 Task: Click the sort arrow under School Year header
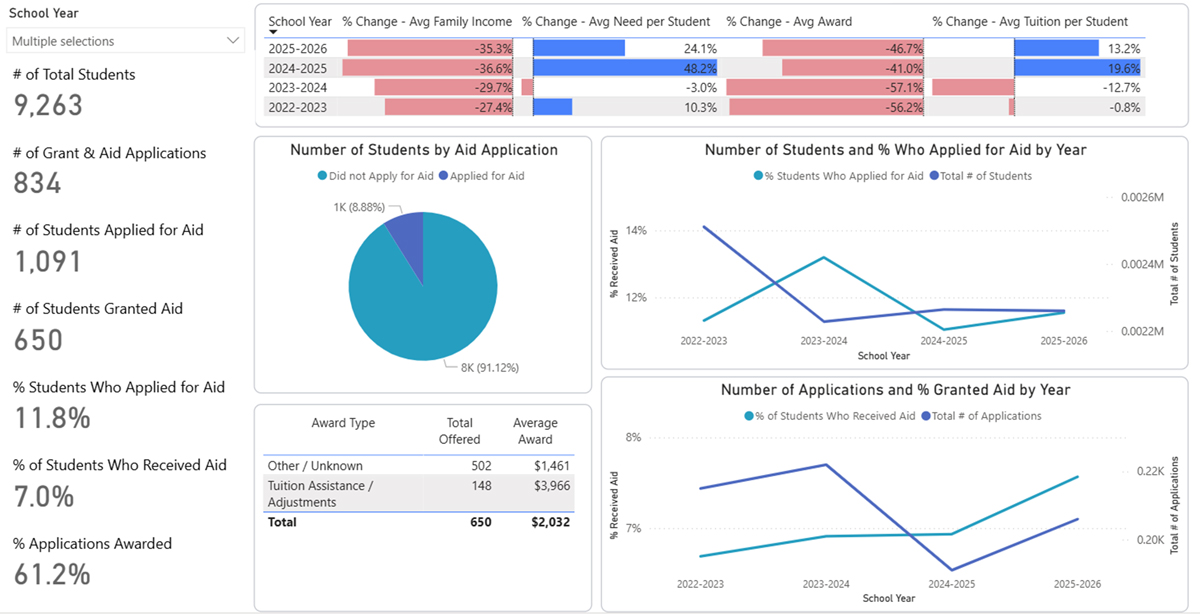[274, 33]
